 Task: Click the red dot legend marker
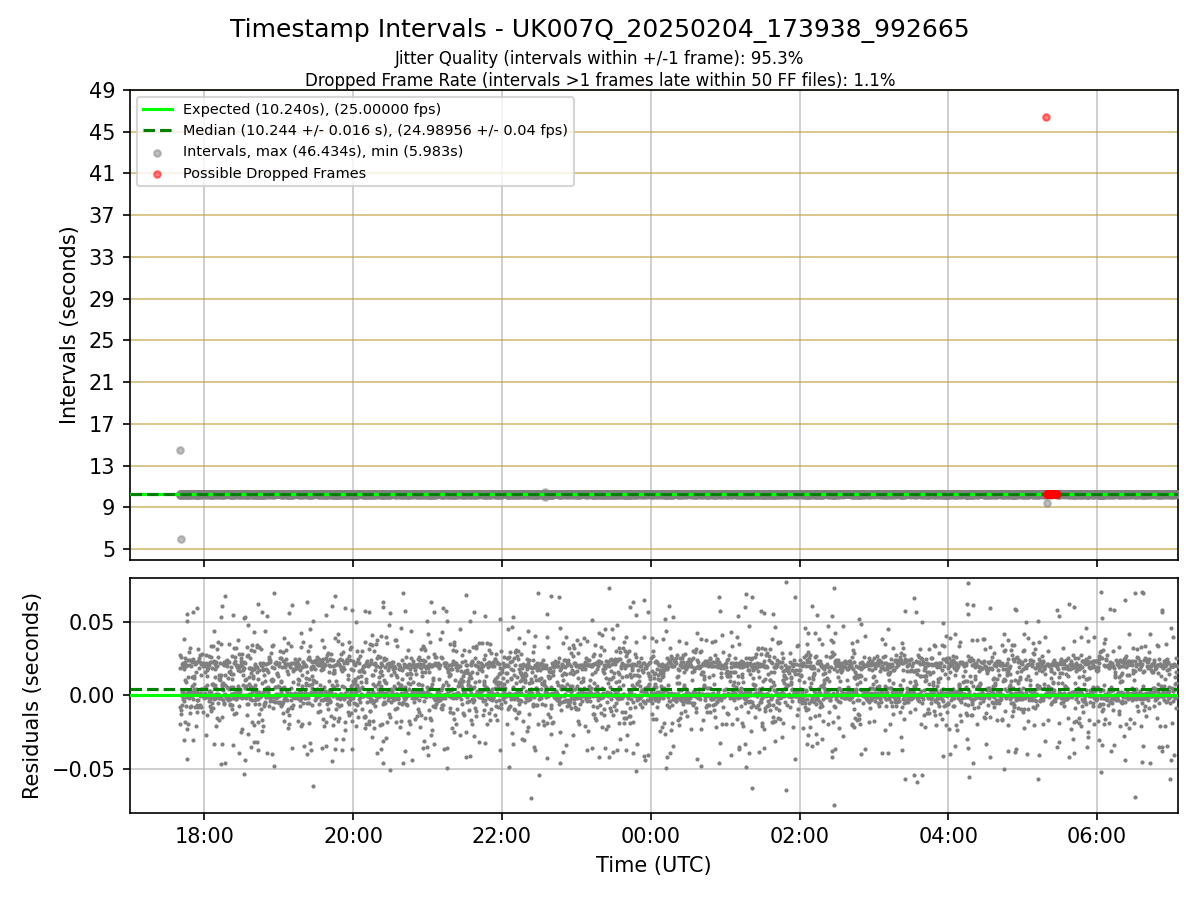157,173
